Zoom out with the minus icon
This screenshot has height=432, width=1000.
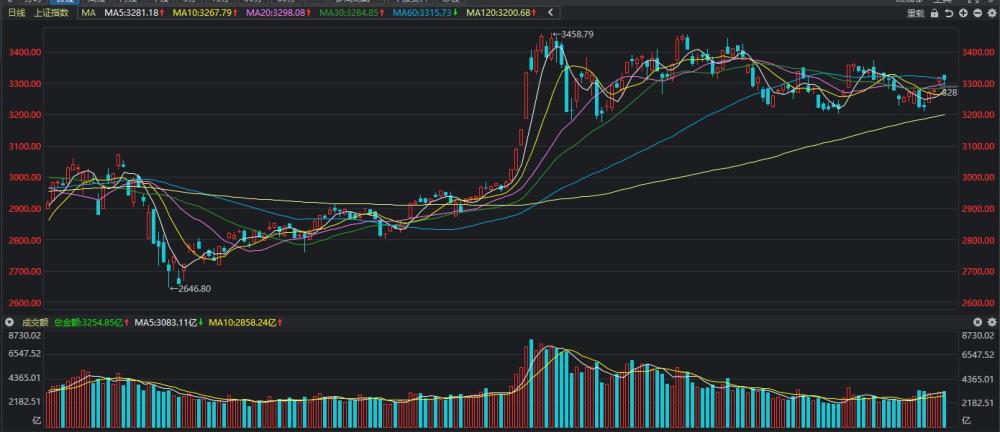[977, 14]
